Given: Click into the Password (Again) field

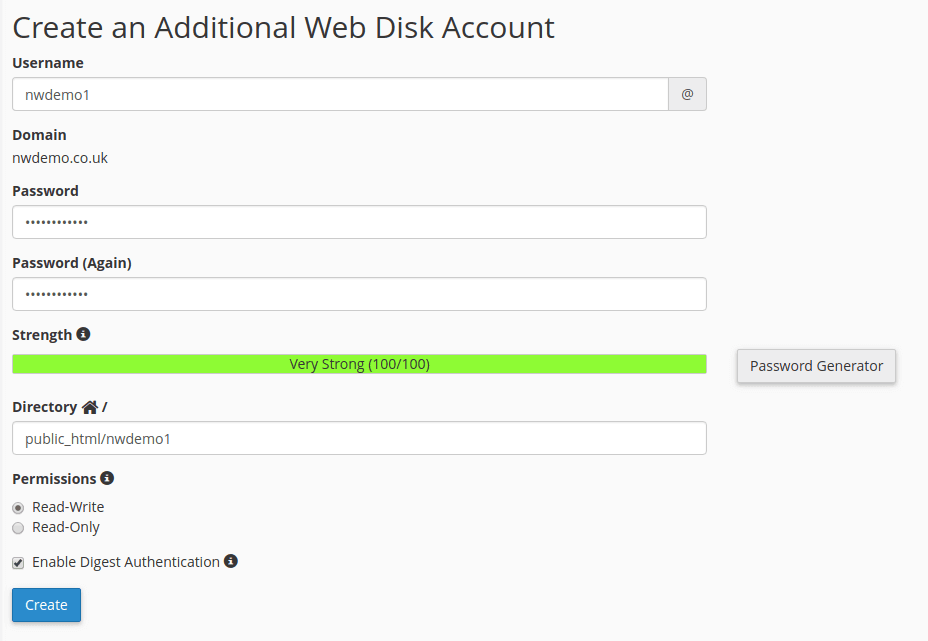Looking at the screenshot, I should (359, 294).
